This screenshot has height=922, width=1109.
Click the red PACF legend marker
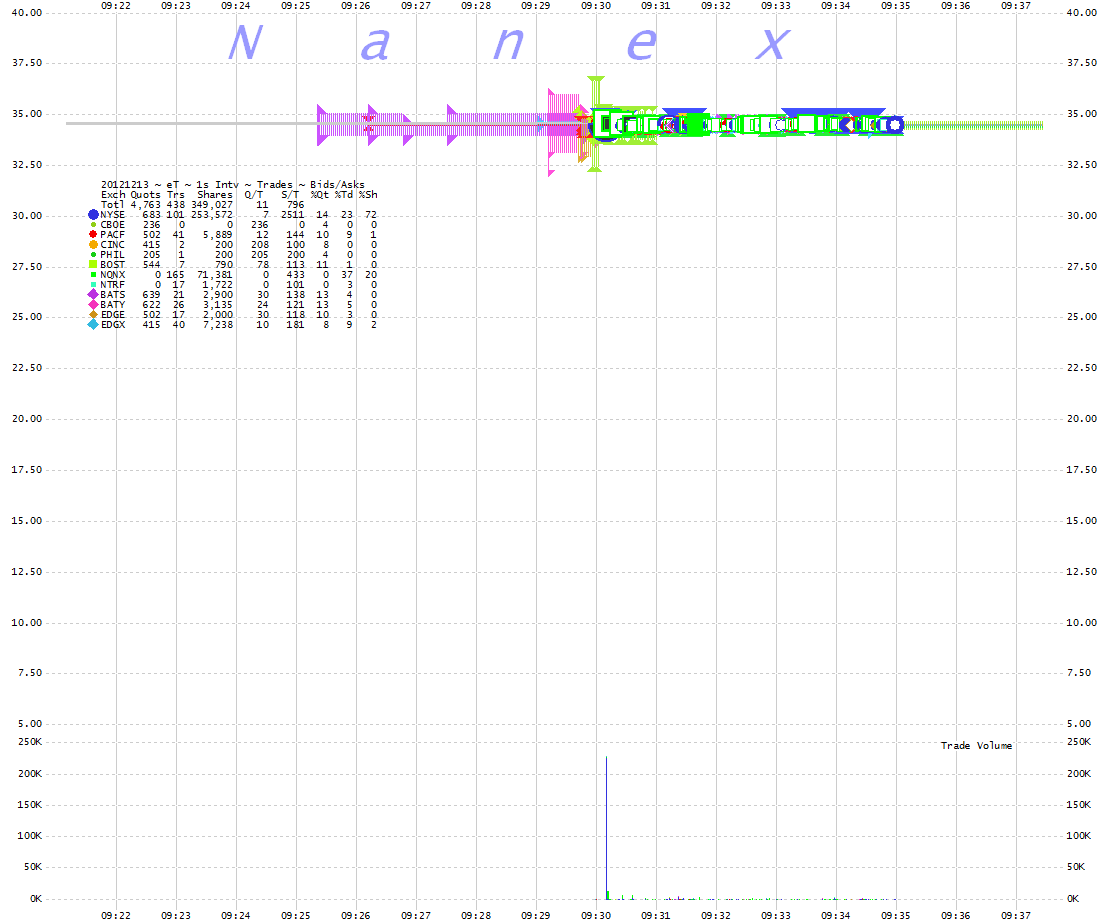(93, 234)
